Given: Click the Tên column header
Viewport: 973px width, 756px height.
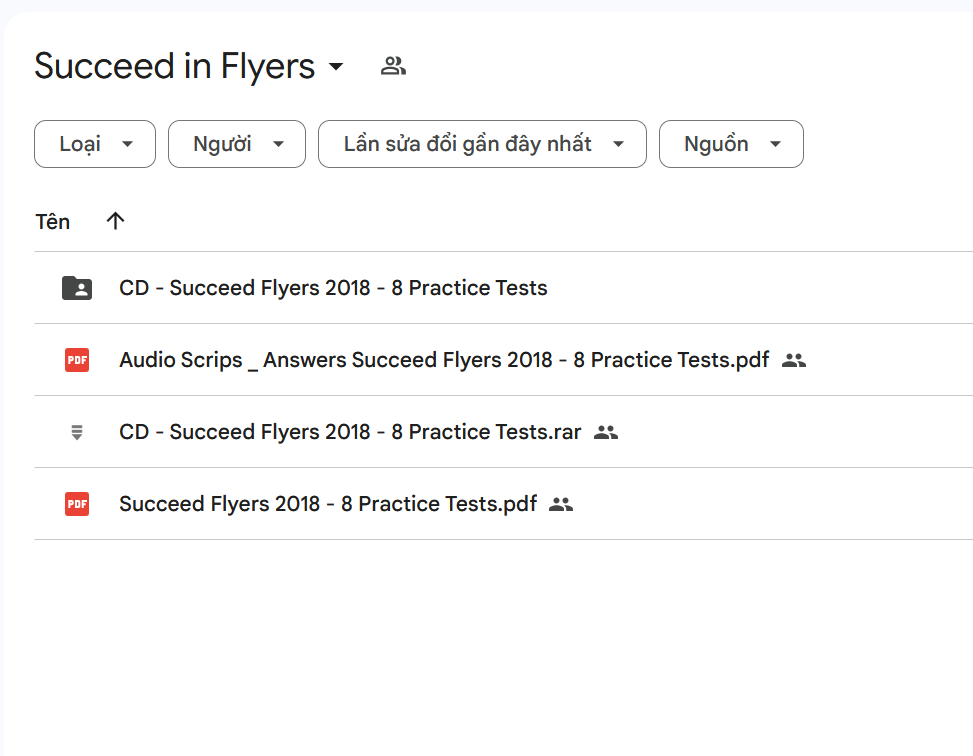Looking at the screenshot, I should pyautogui.click(x=53, y=221).
